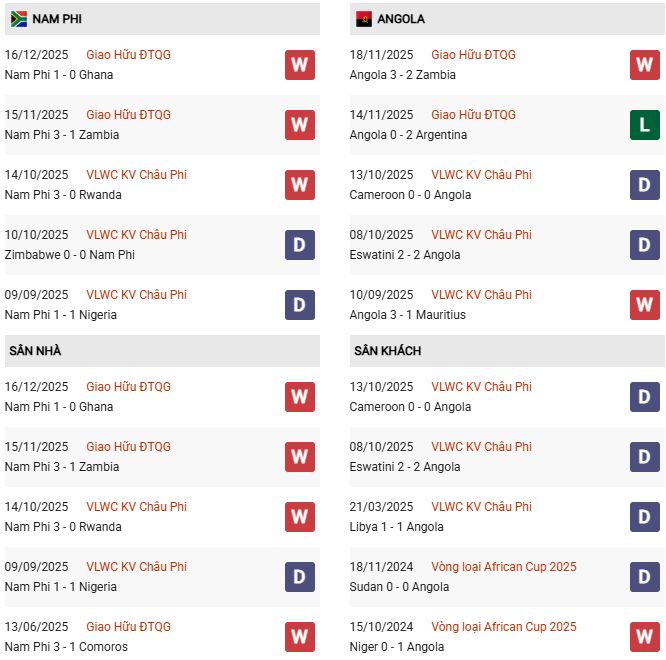Click the South Africa flag icon

click(x=19, y=19)
